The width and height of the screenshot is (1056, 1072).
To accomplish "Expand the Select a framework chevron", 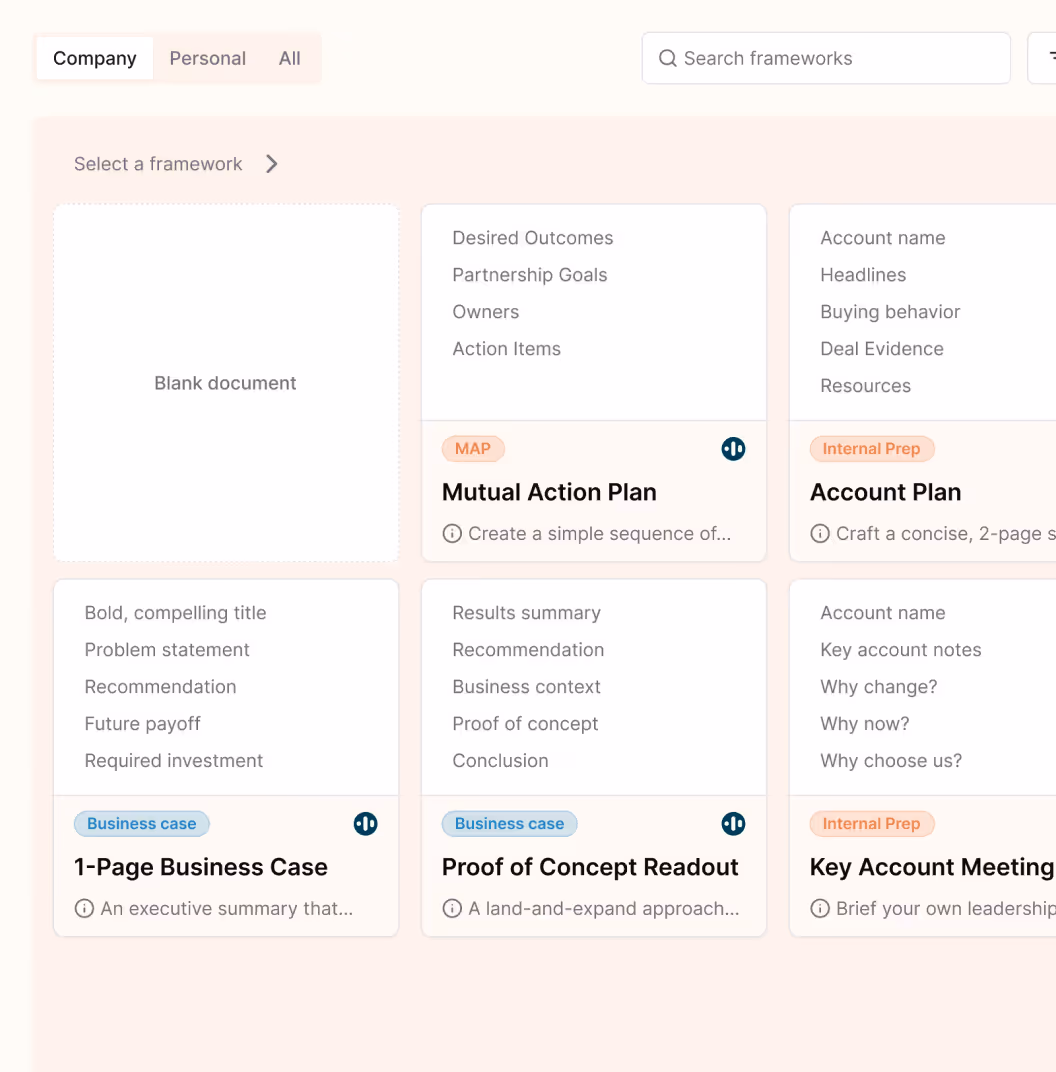I will click(x=271, y=164).
